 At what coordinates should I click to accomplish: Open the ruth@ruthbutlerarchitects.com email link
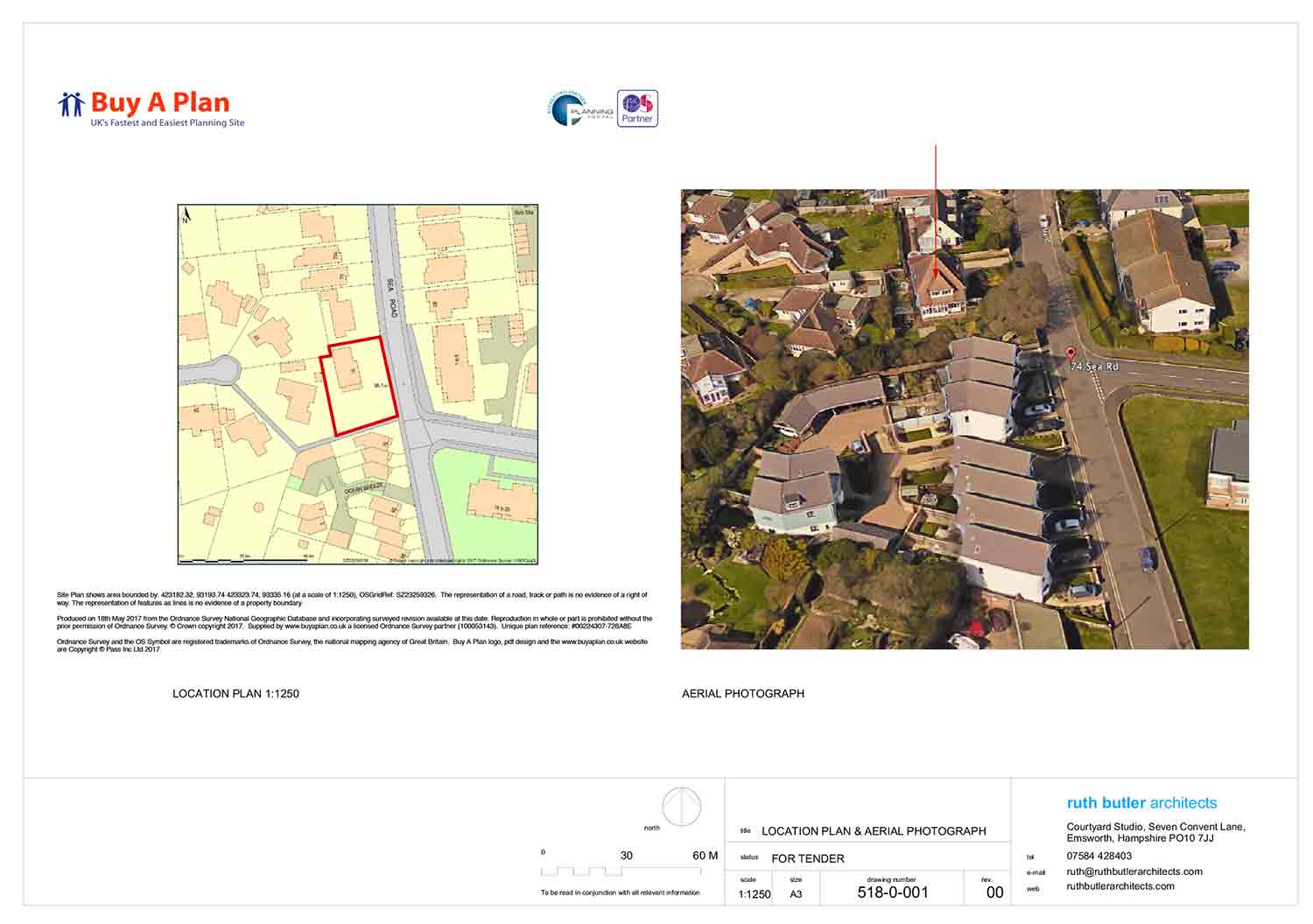point(1134,871)
